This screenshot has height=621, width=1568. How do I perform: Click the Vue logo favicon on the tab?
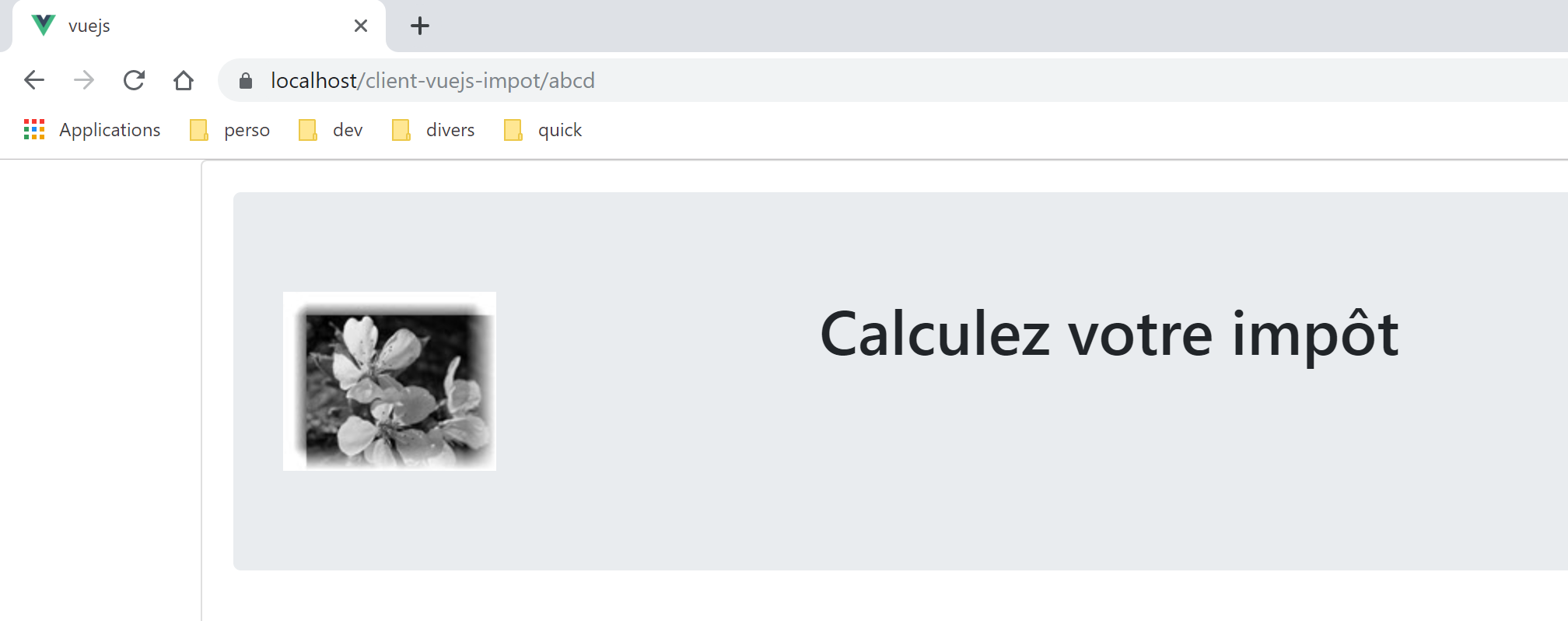coord(44,26)
